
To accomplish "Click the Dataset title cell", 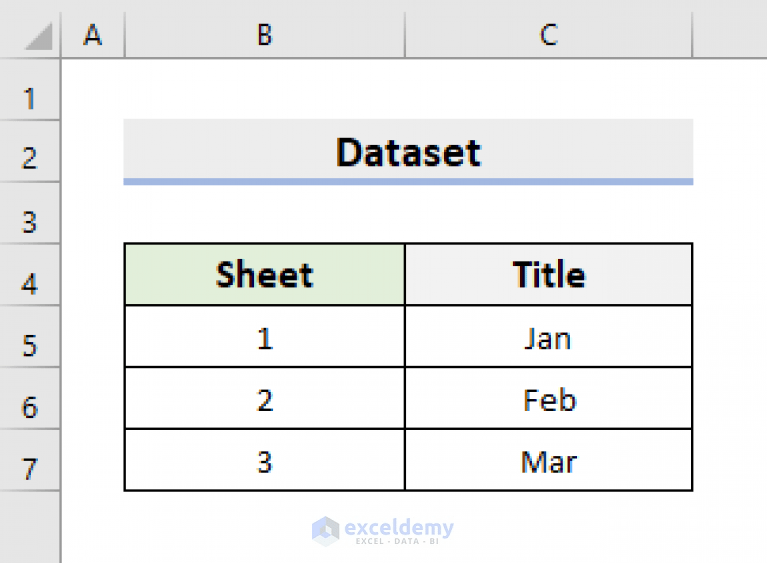I will coord(408,152).
